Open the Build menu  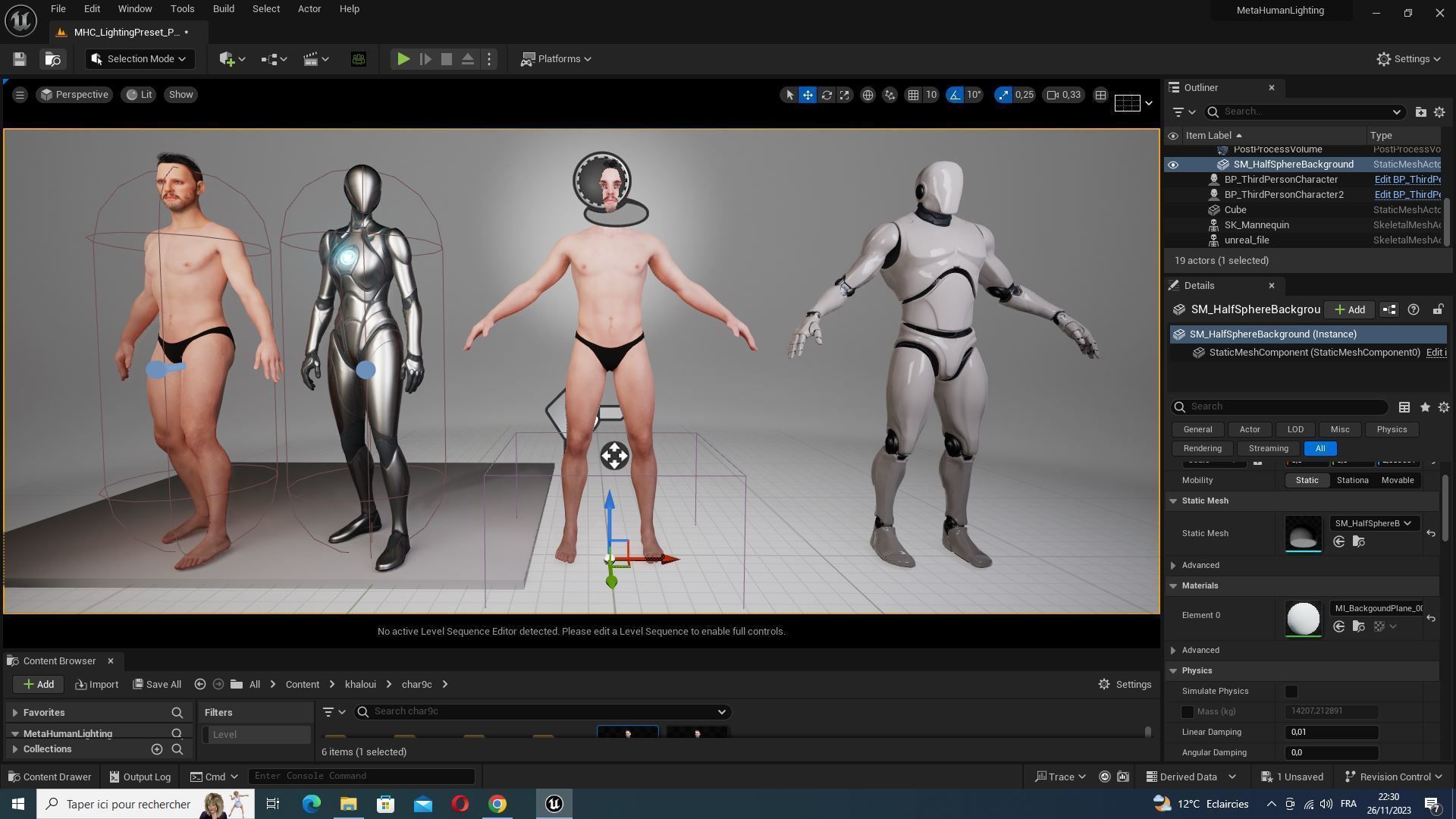click(223, 9)
